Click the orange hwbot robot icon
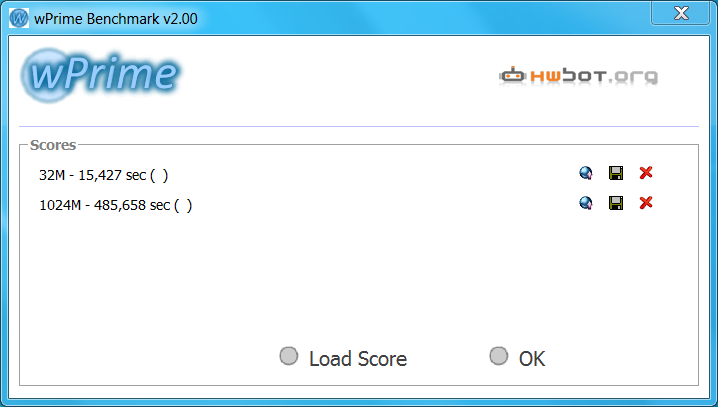 tap(512, 75)
